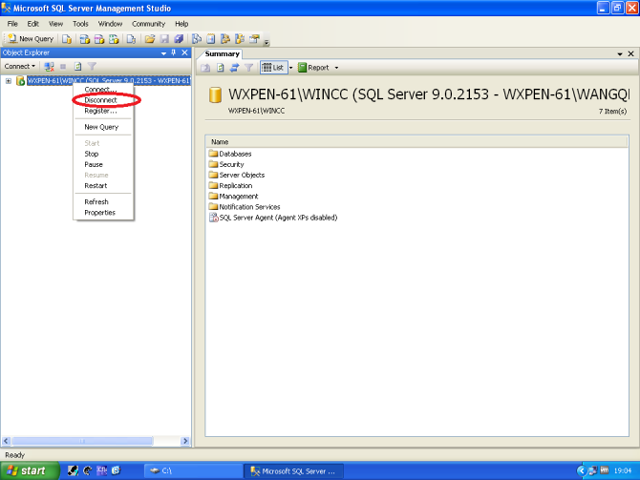Click the Disconnect icon in Object Explorer toolbar
Viewport: 640px width, 480px height.
(49, 66)
